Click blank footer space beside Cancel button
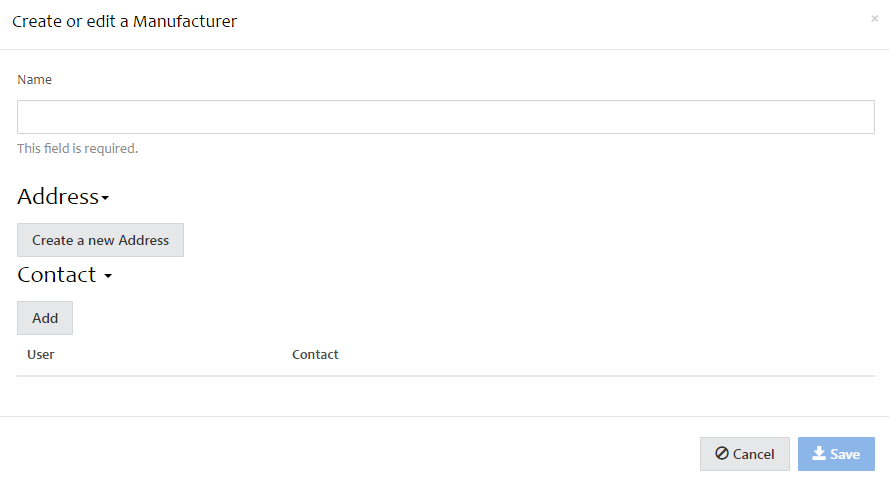Screen dimensions: 889x480 click(400, 454)
